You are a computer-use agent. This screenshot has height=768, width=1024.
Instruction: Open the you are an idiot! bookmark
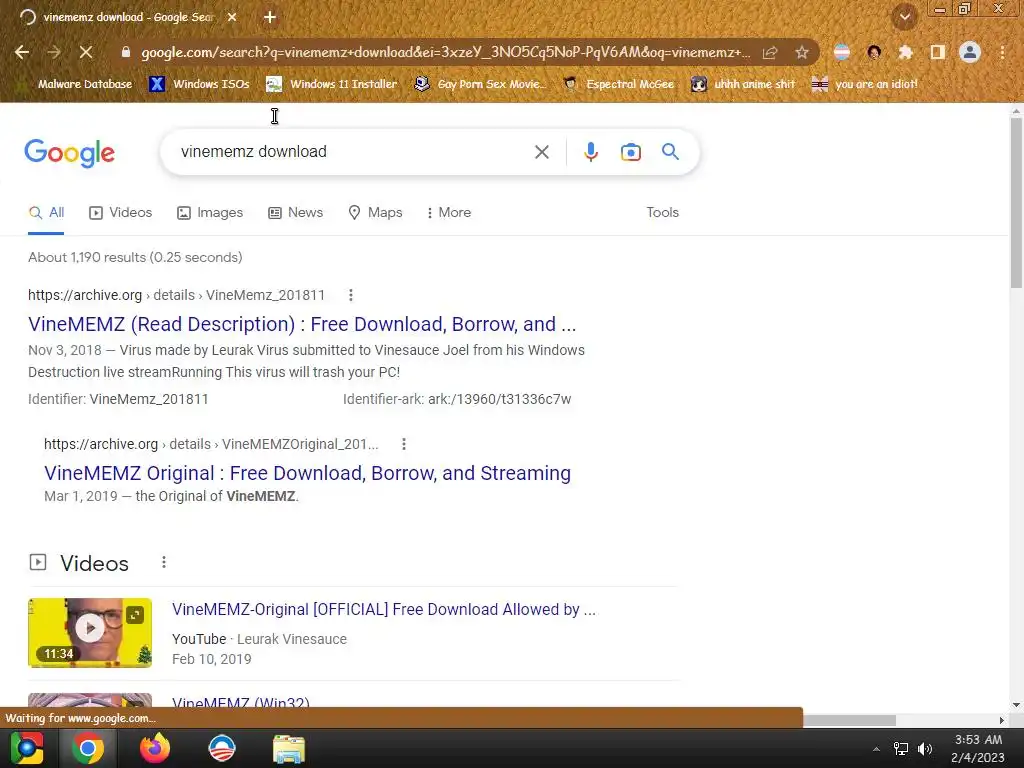tap(864, 84)
